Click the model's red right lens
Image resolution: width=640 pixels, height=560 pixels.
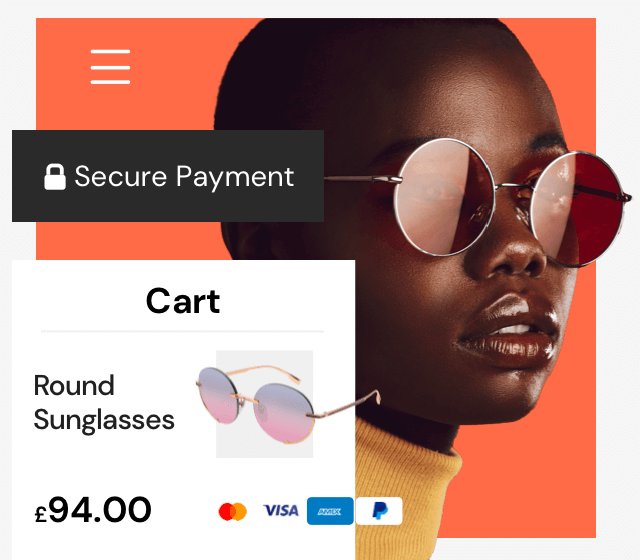[578, 209]
